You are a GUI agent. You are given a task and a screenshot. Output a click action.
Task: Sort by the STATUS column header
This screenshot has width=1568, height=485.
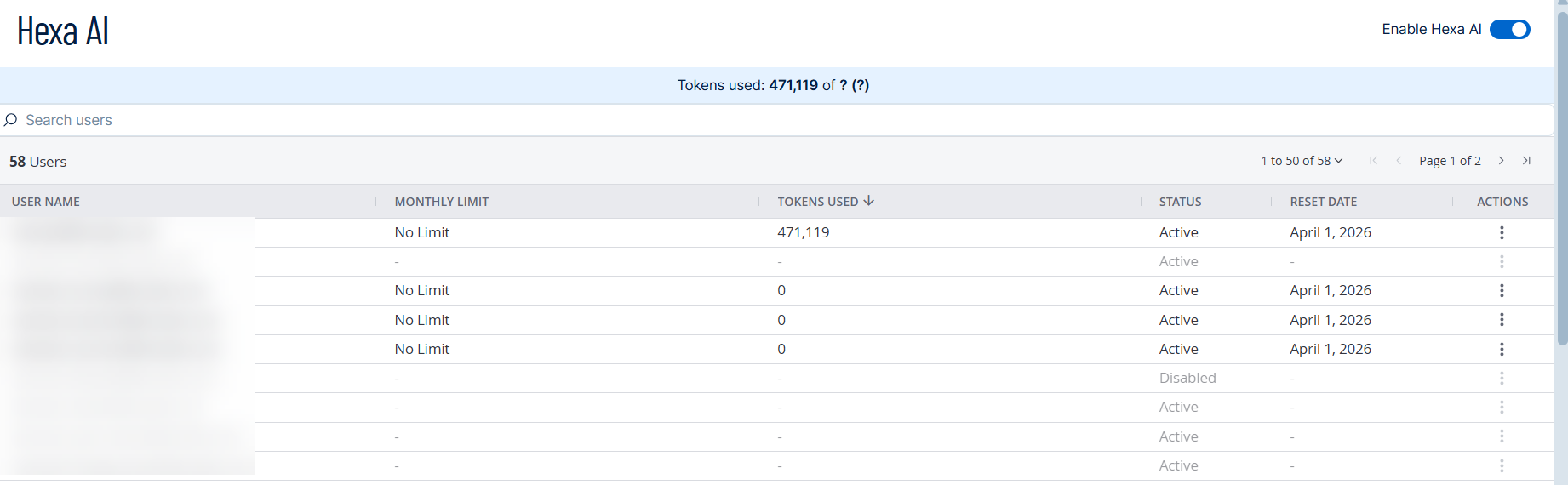(x=1181, y=202)
